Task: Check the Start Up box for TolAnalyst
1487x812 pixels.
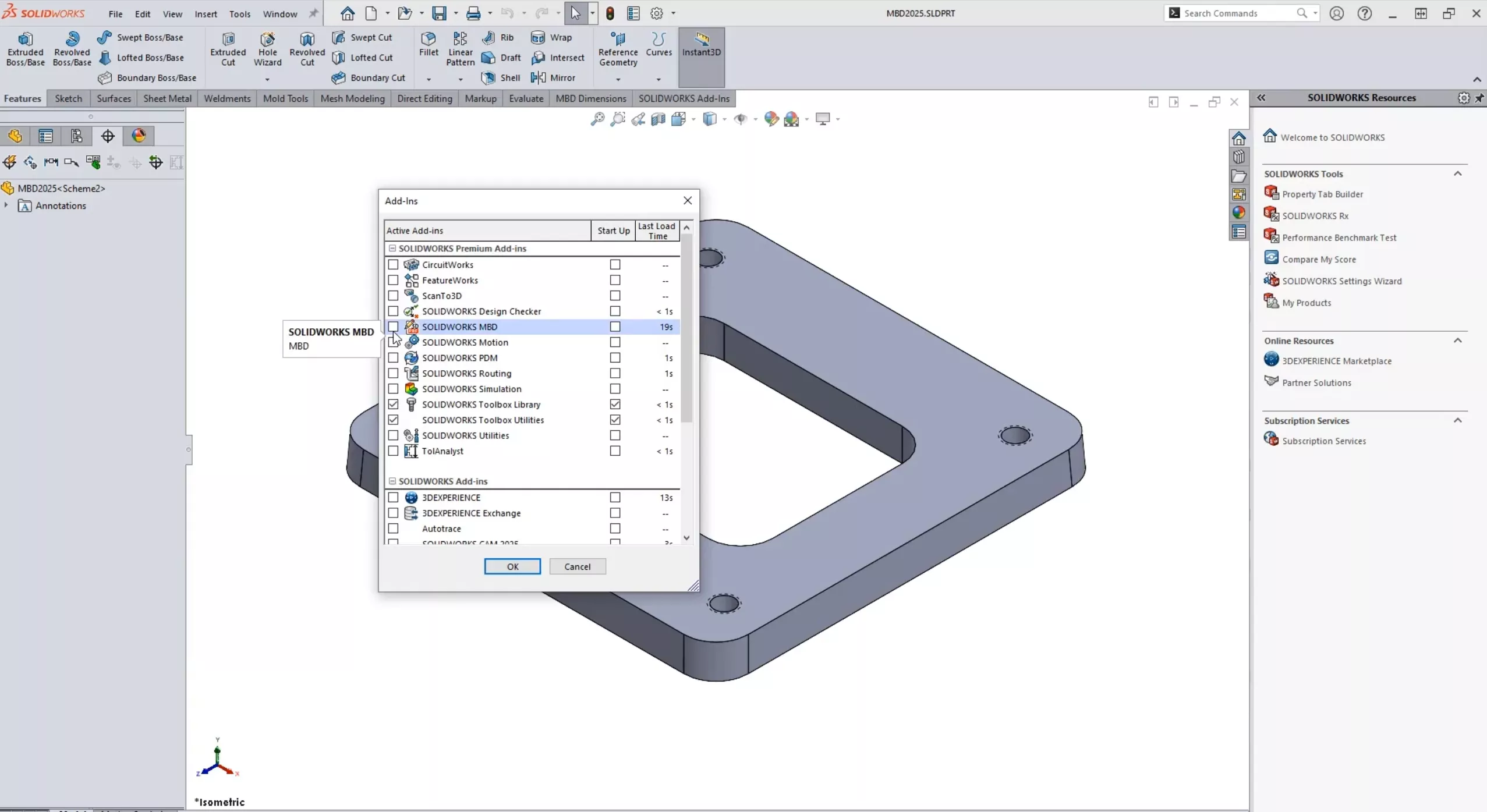Action: 615,451
